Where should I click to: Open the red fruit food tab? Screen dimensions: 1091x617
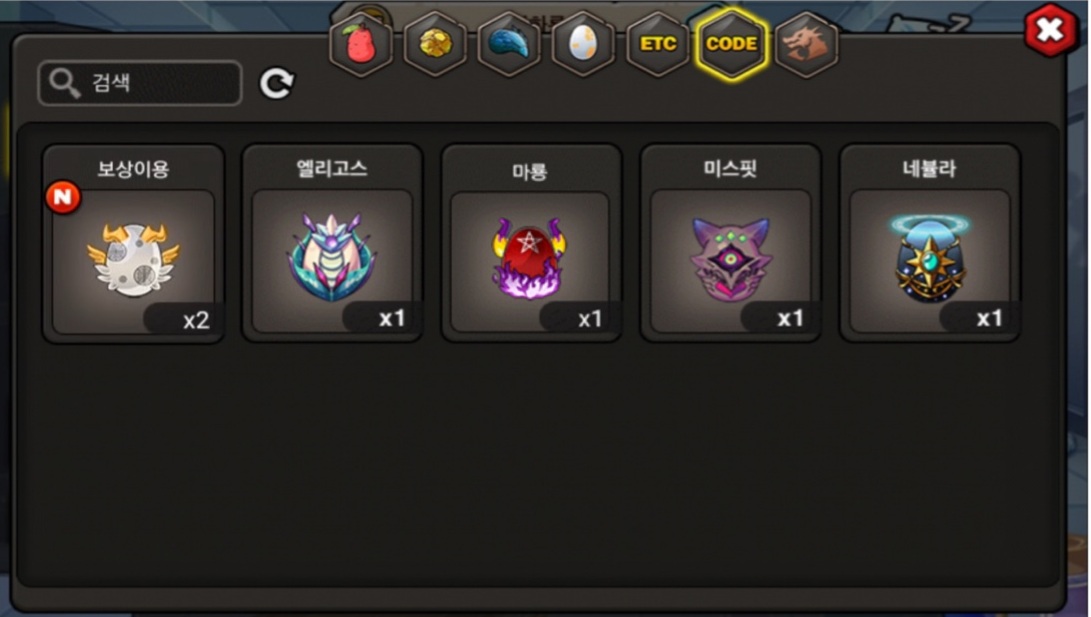[360, 45]
